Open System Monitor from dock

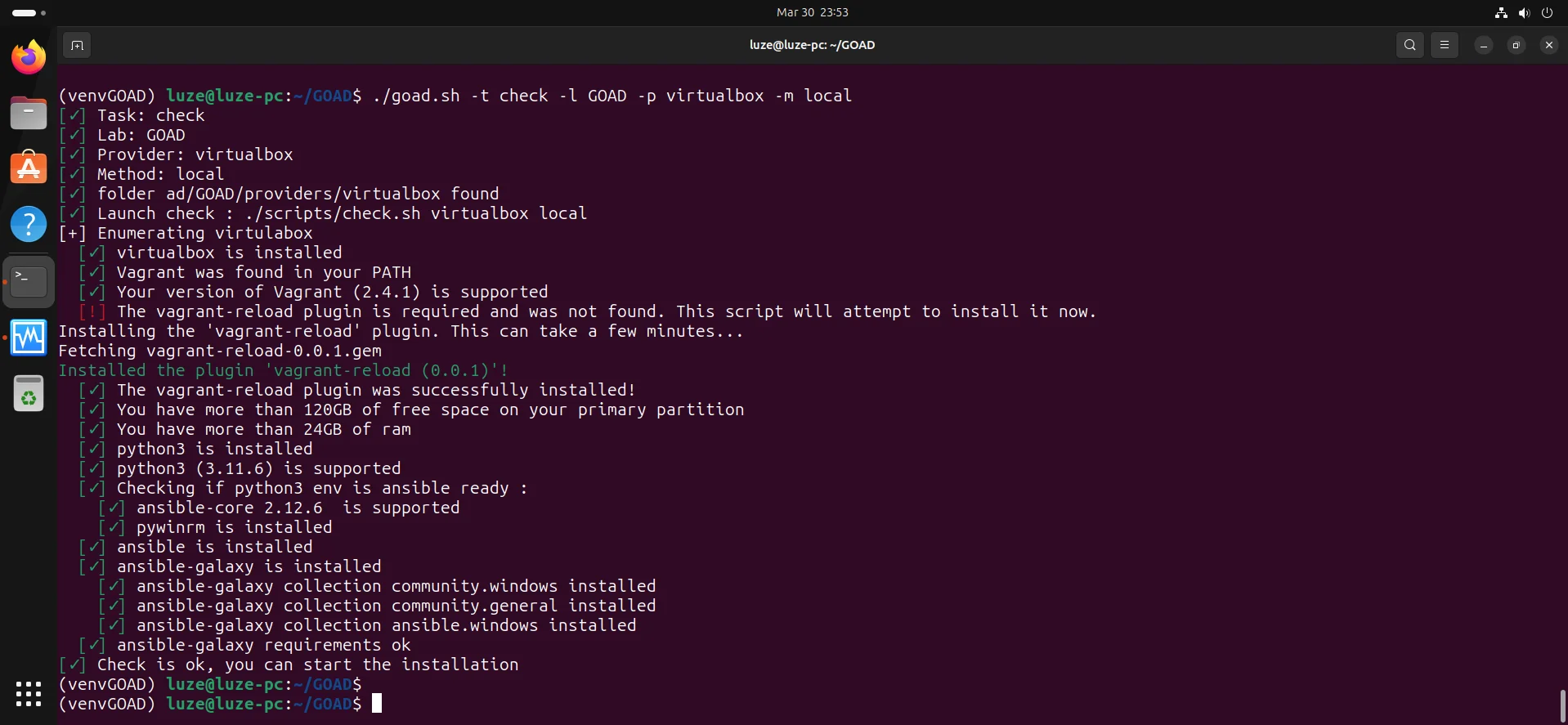(x=29, y=338)
